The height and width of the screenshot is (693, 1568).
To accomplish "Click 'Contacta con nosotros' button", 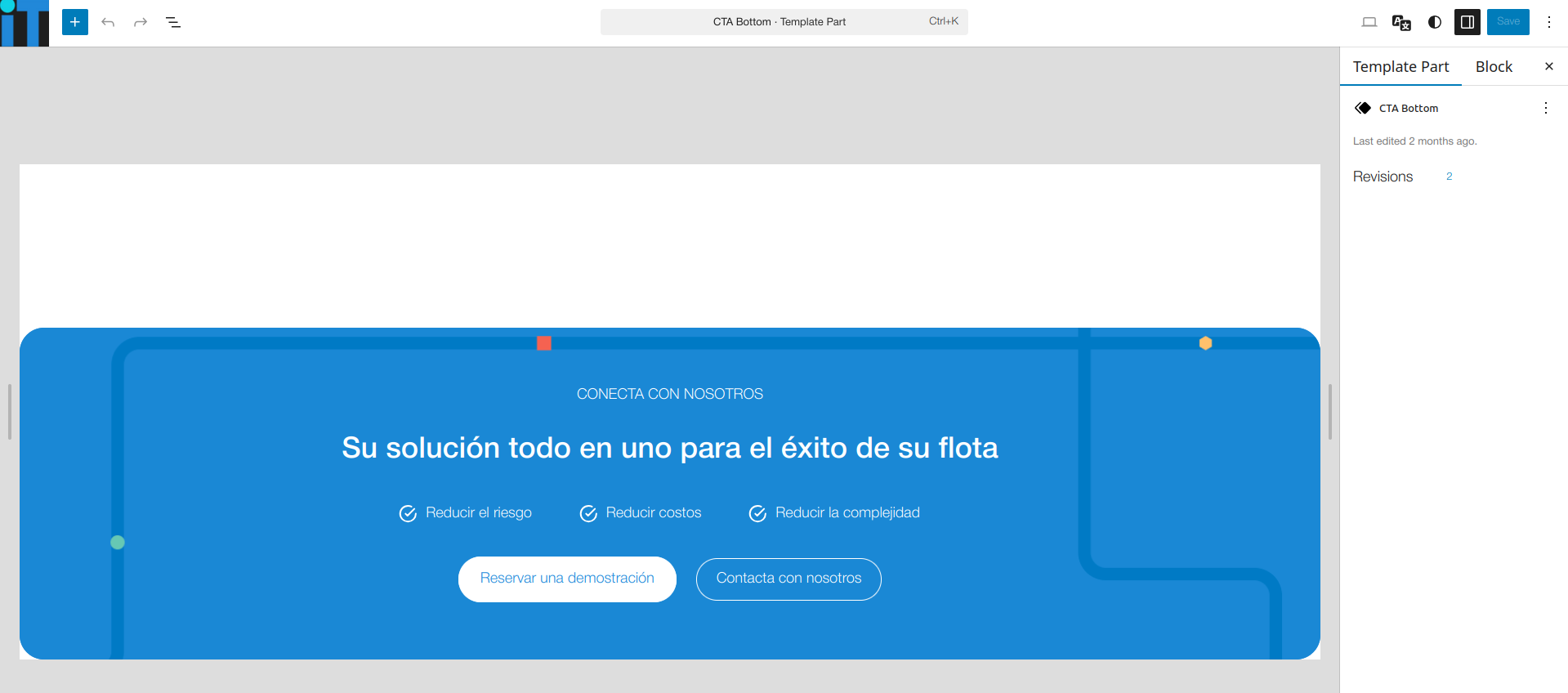I will (x=788, y=579).
